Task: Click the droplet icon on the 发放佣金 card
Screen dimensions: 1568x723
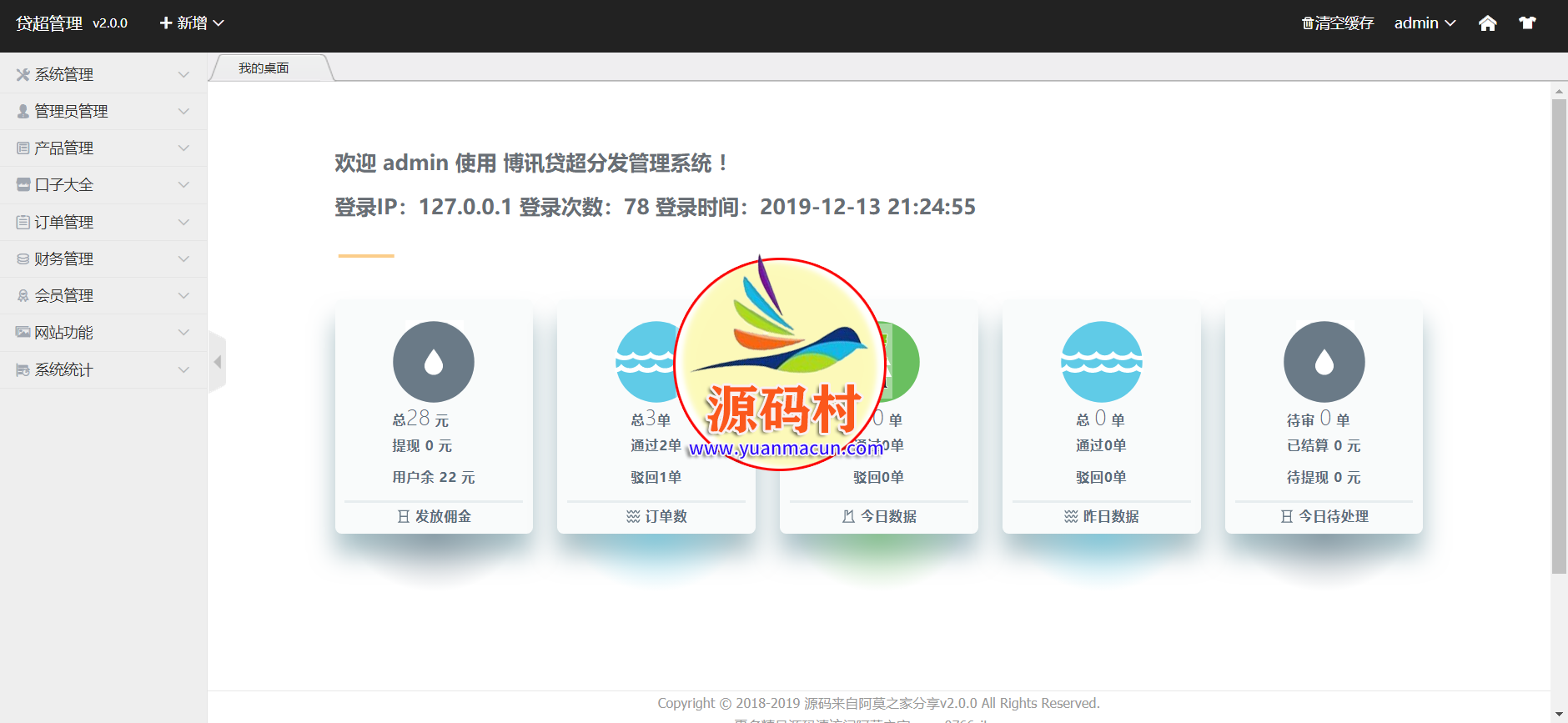Action: [x=433, y=362]
